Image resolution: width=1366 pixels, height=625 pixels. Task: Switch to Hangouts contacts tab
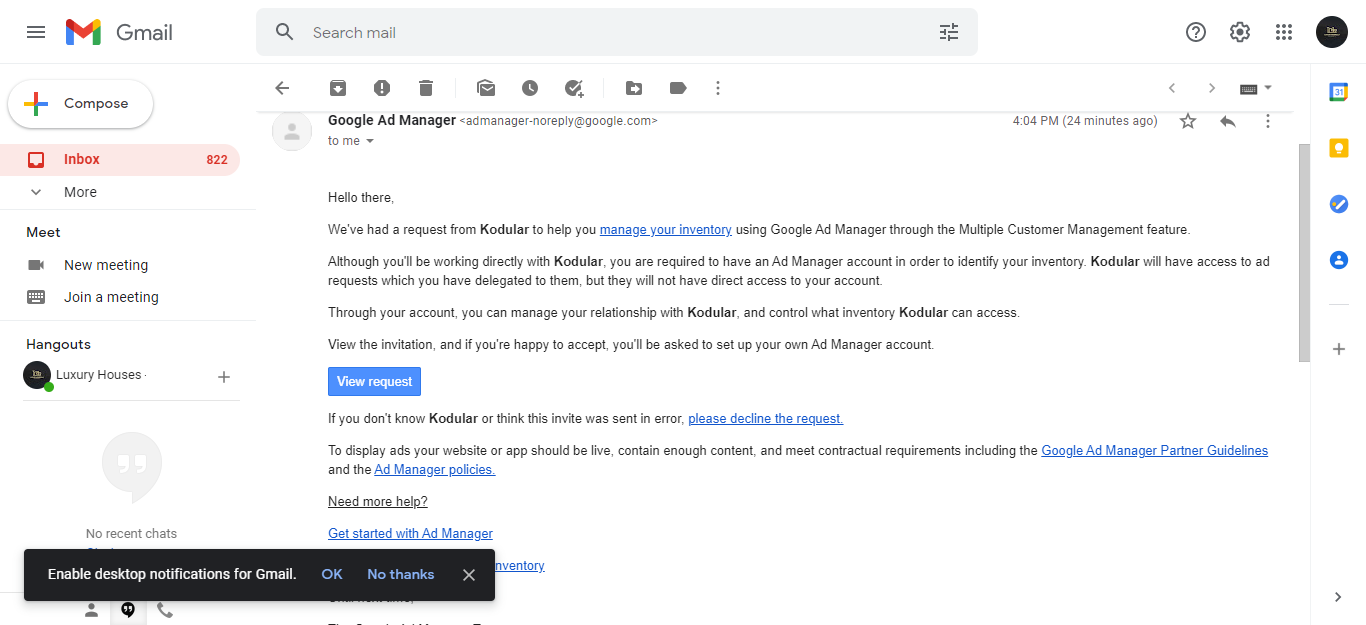click(91, 610)
